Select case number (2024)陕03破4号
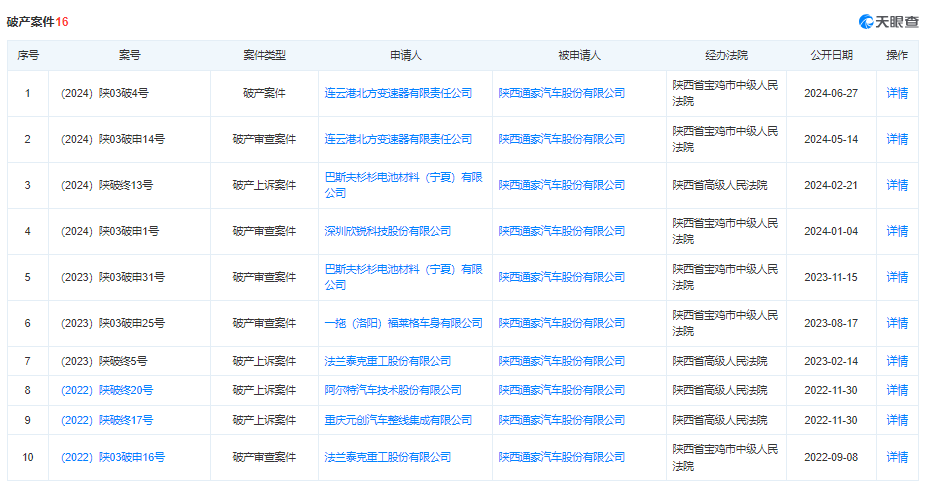Image resolution: width=925 pixels, height=495 pixels. tap(104, 93)
